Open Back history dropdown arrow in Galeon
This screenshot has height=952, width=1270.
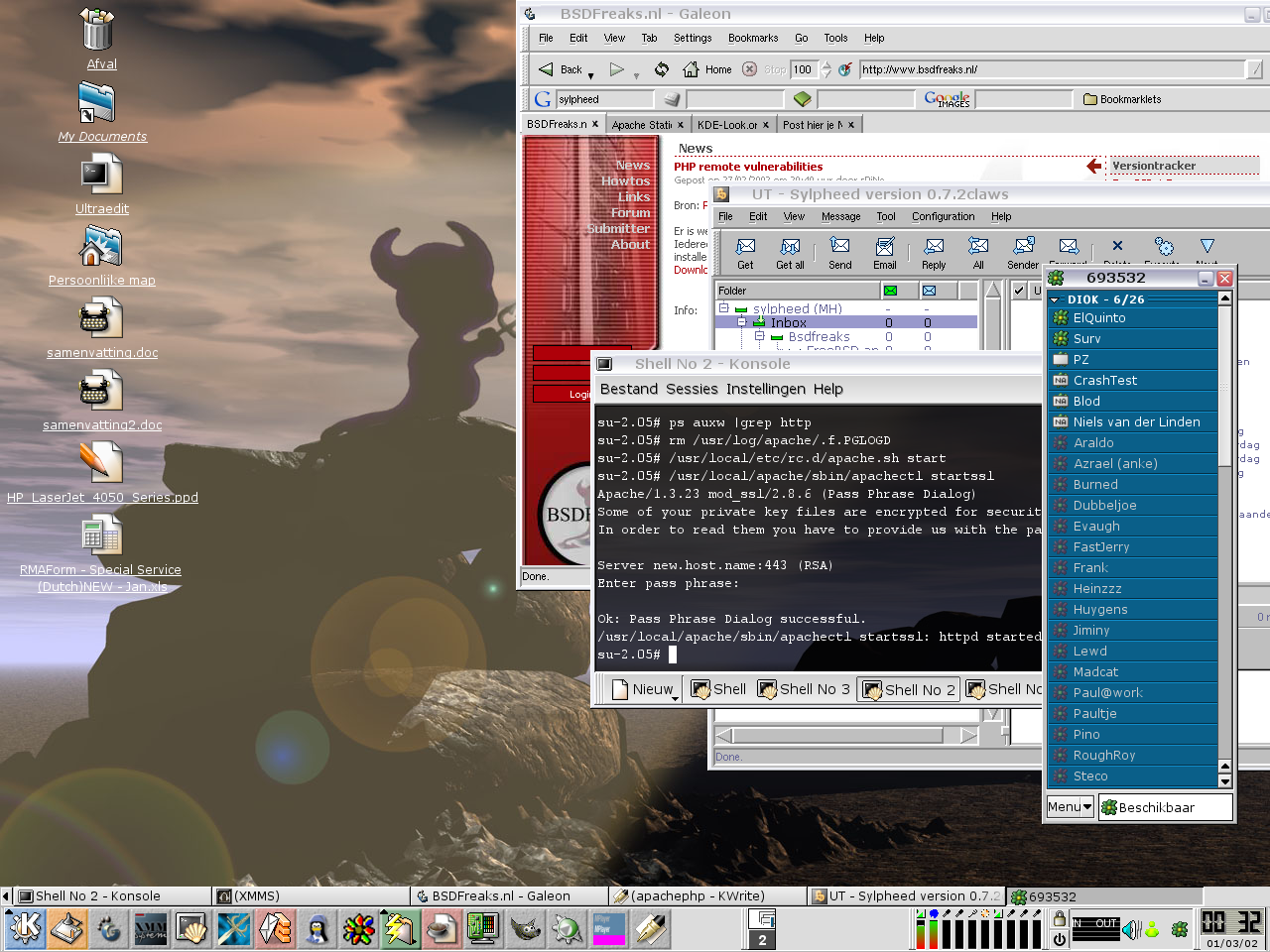click(x=590, y=75)
